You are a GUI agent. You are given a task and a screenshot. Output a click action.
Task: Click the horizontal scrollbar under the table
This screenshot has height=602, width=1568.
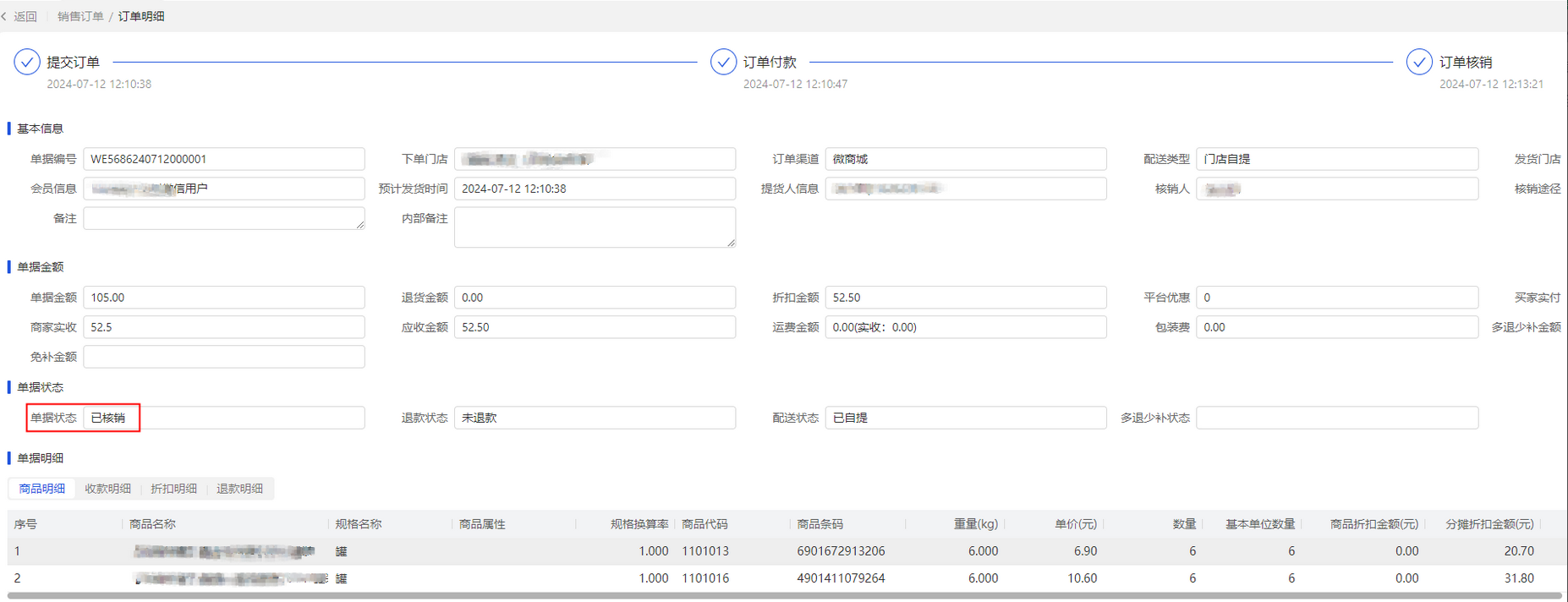[x=783, y=596]
